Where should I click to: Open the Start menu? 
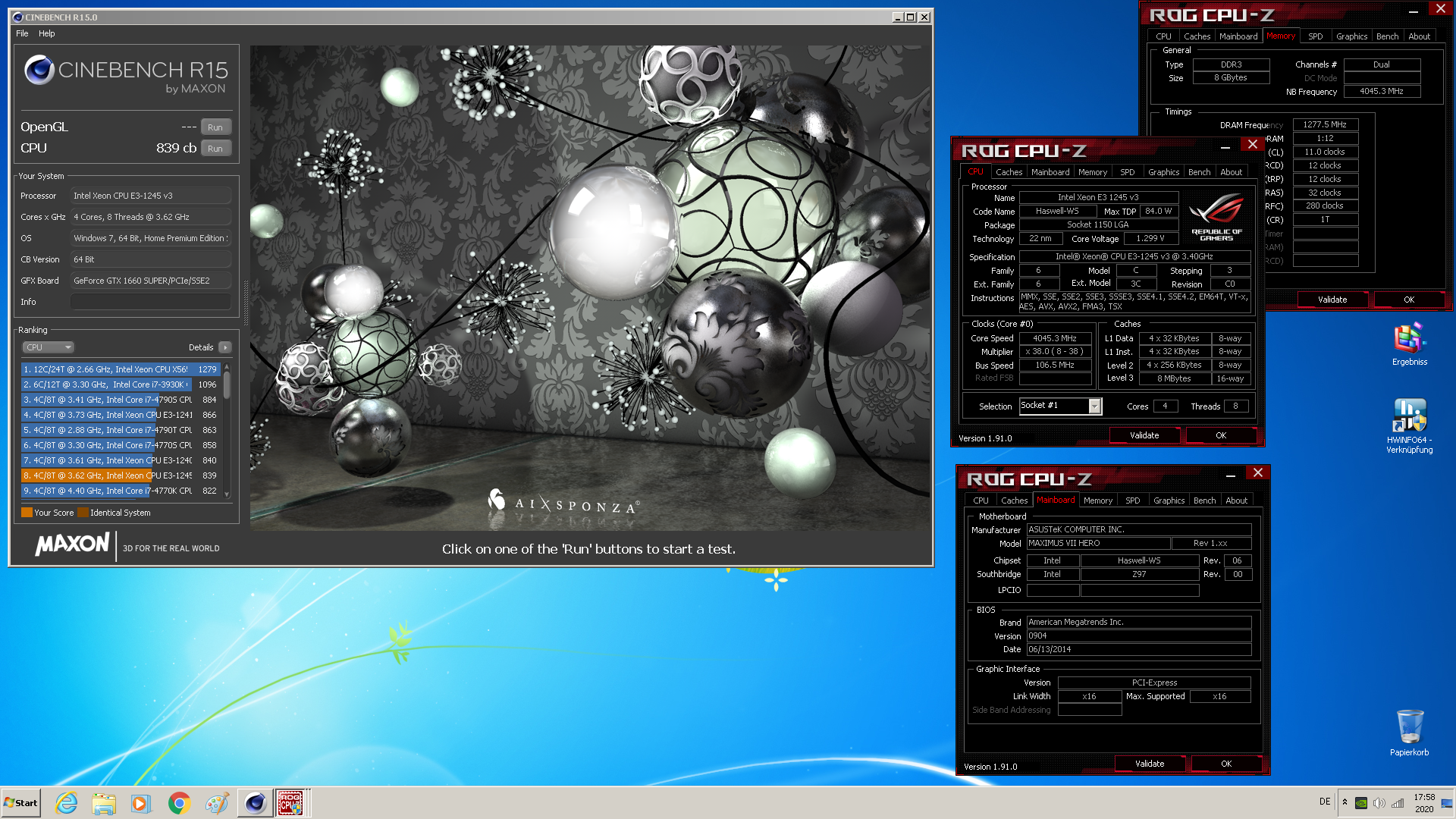pyautogui.click(x=21, y=802)
